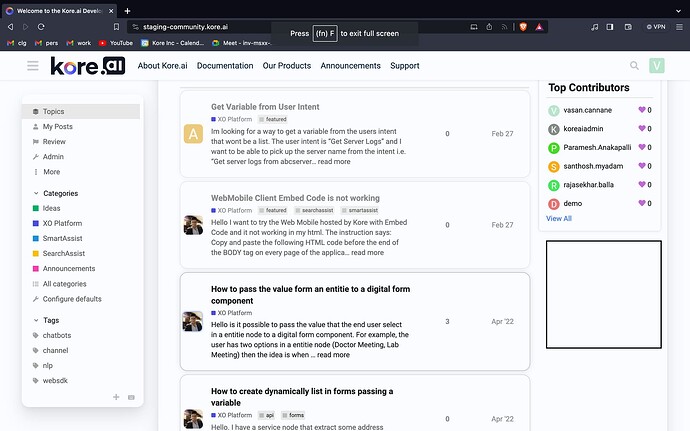Open topic 'Get Variable from User Intent'
This screenshot has height=431, width=690.
click(265, 107)
